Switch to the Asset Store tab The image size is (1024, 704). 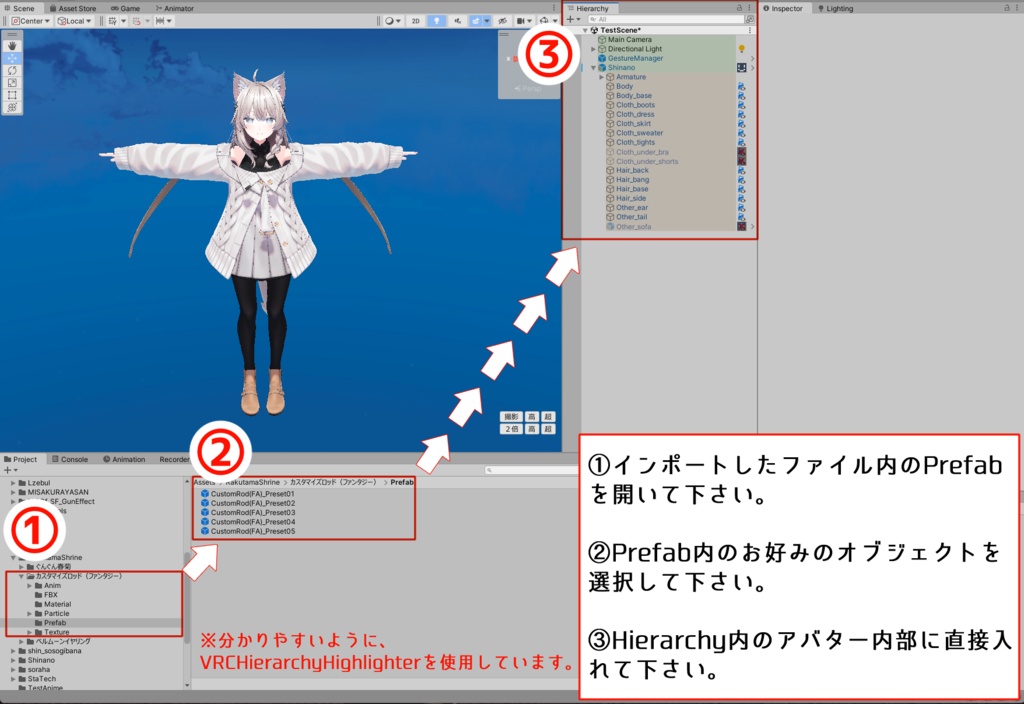pos(72,8)
